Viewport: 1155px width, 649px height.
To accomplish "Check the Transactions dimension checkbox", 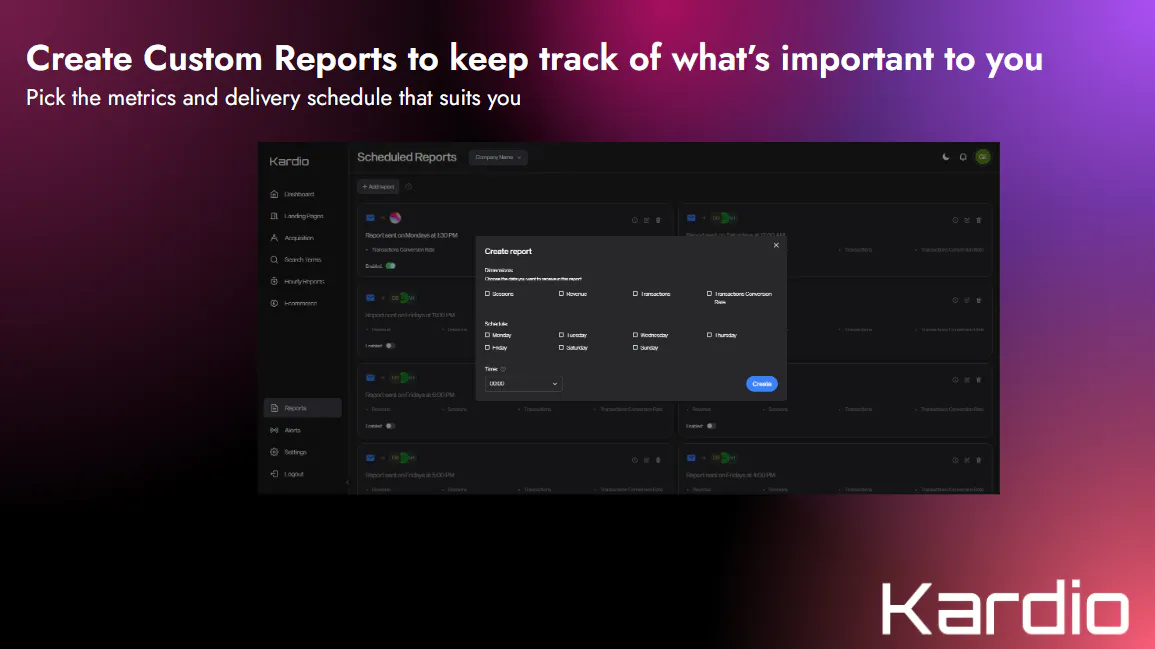I will pos(635,294).
